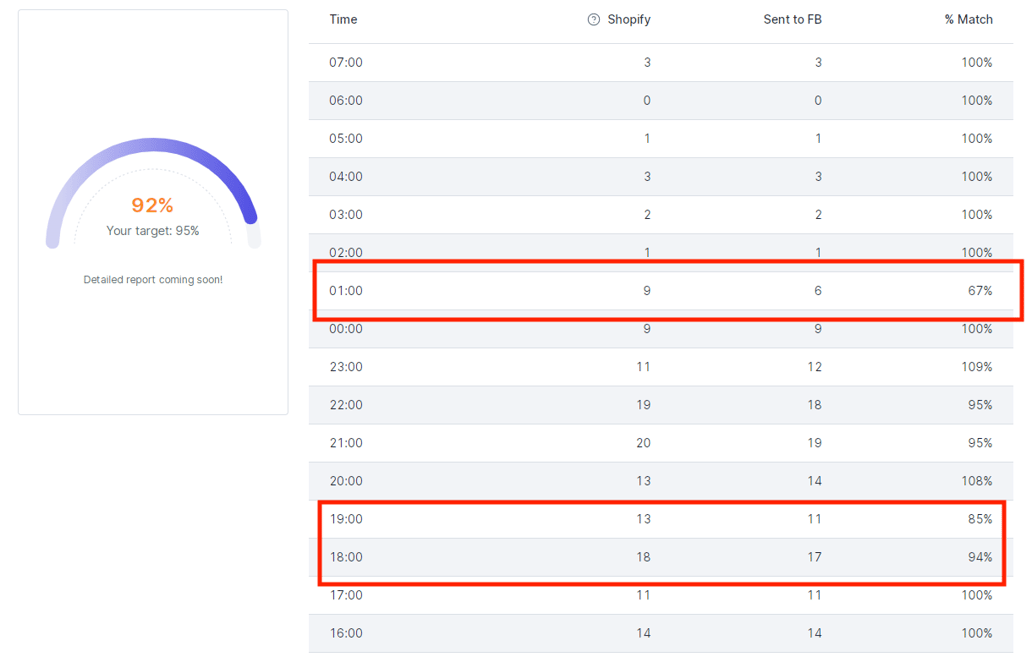
Task: Click the 100% match value at 07:00
Action: pos(977,63)
